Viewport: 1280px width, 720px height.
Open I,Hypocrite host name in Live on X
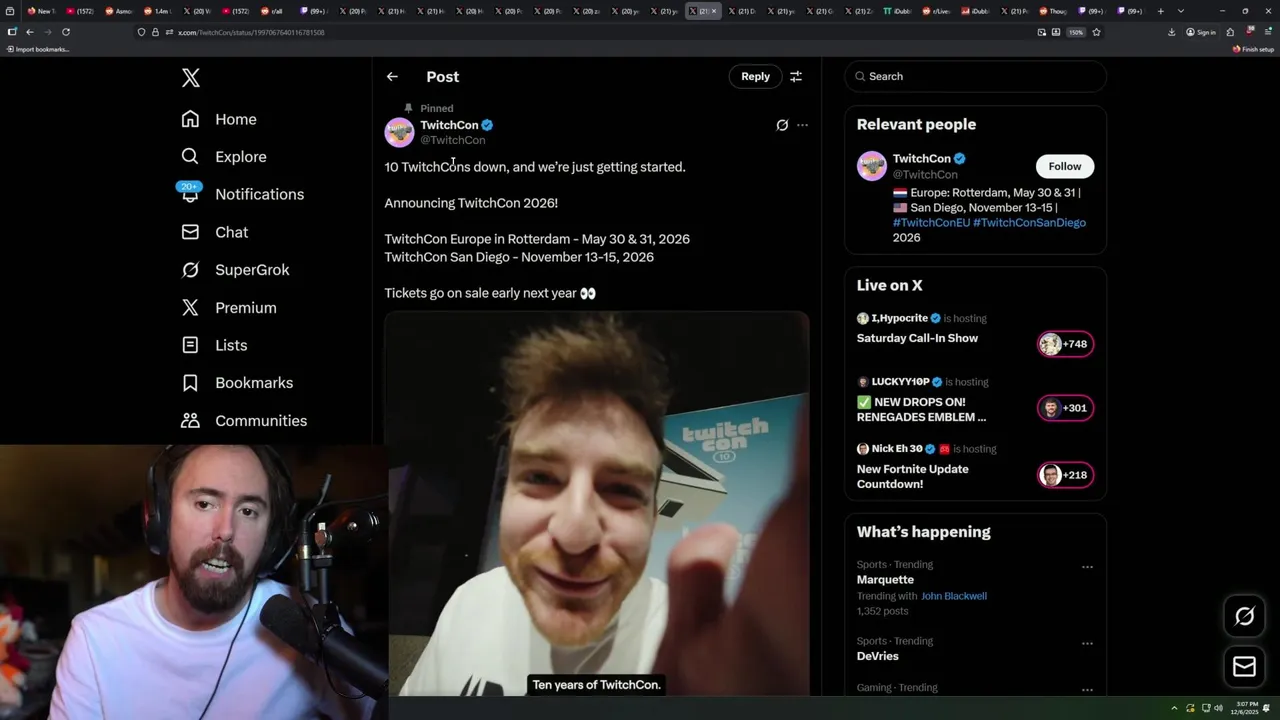pyautogui.click(x=899, y=318)
